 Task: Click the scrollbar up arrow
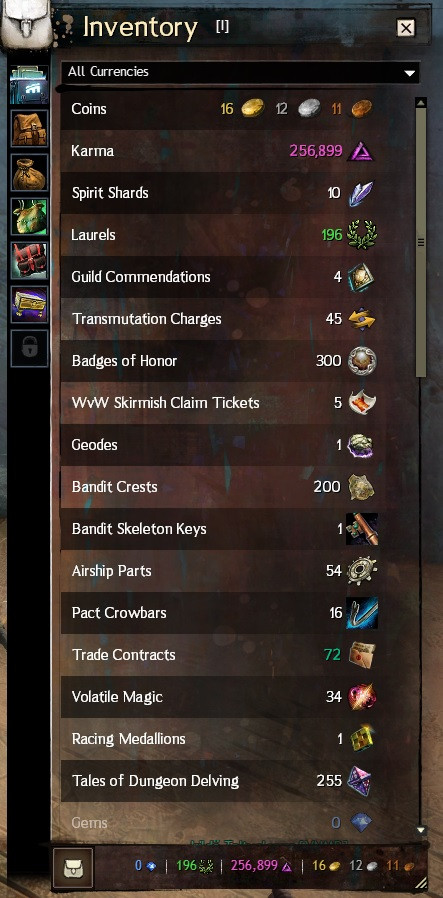(x=421, y=104)
